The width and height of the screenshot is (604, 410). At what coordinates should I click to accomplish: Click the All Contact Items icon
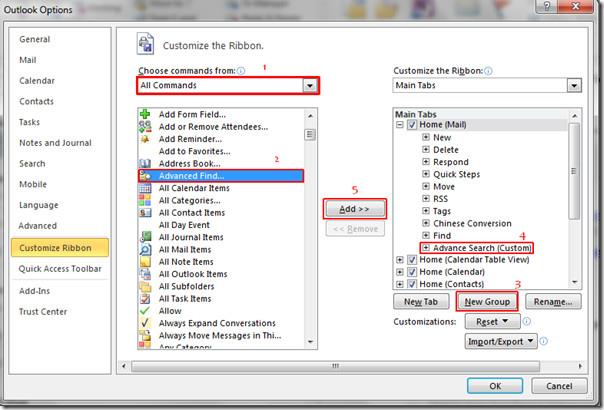point(145,213)
